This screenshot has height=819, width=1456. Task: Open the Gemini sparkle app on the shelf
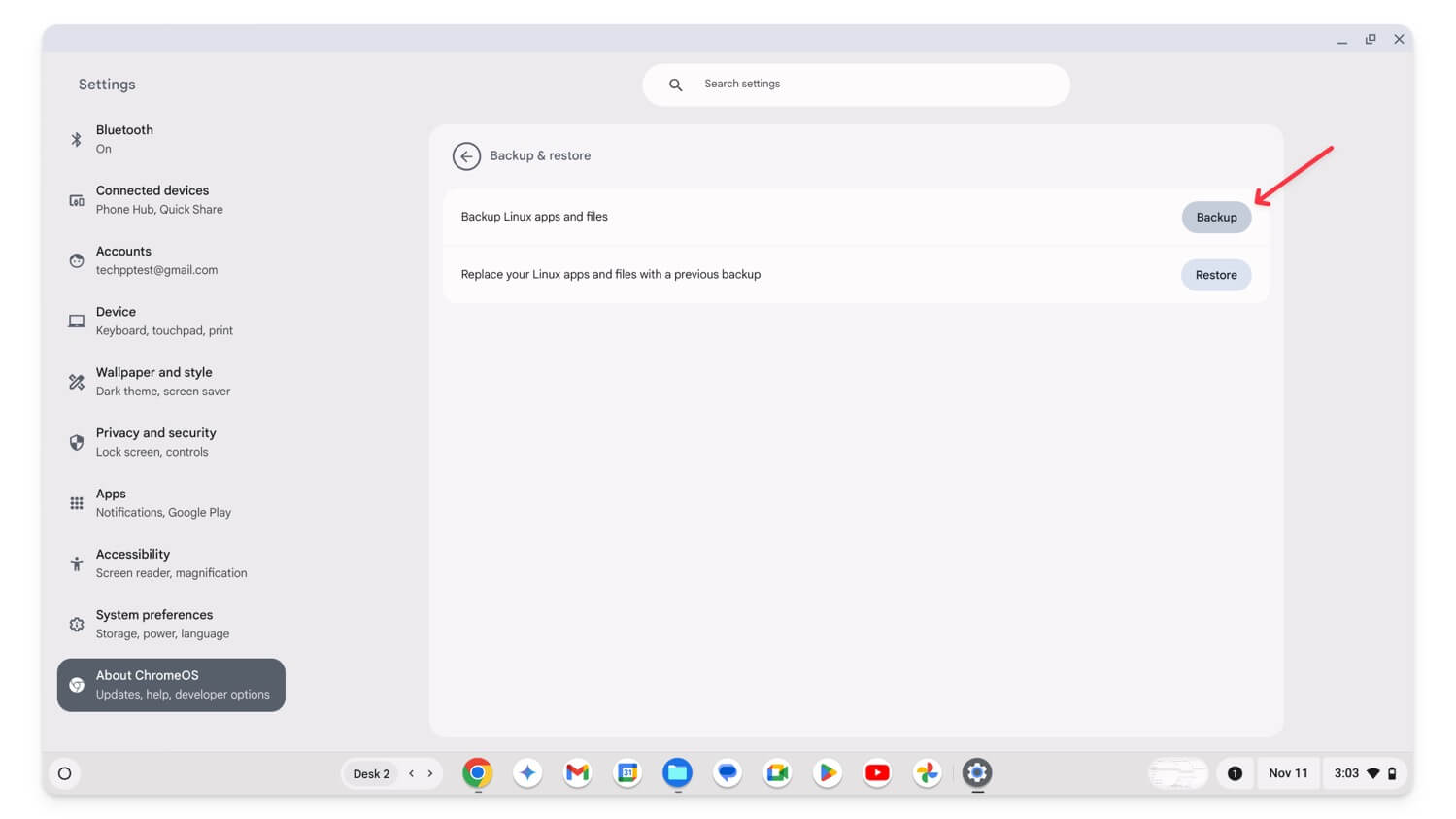coord(527,773)
